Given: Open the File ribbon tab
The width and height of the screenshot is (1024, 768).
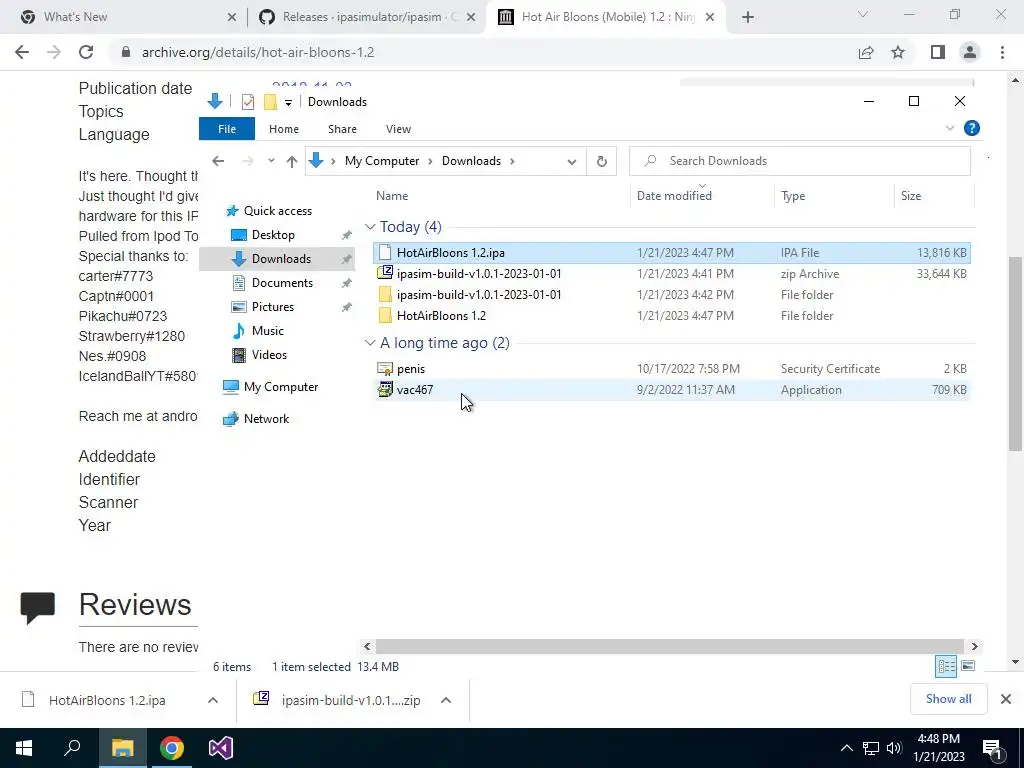Looking at the screenshot, I should coord(227,129).
